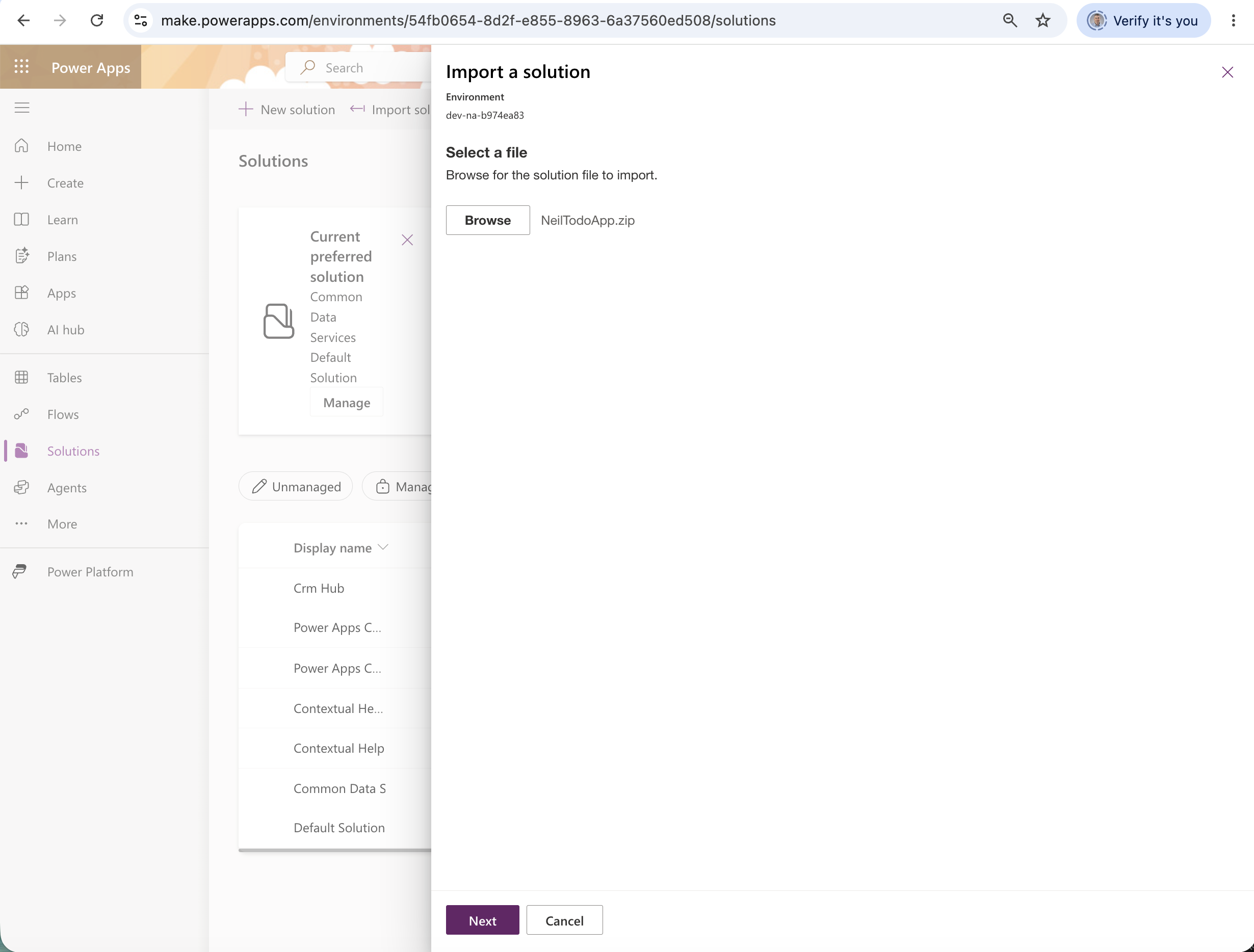This screenshot has width=1254, height=952.
Task: Click the browser forward arrow
Action: pos(60,20)
